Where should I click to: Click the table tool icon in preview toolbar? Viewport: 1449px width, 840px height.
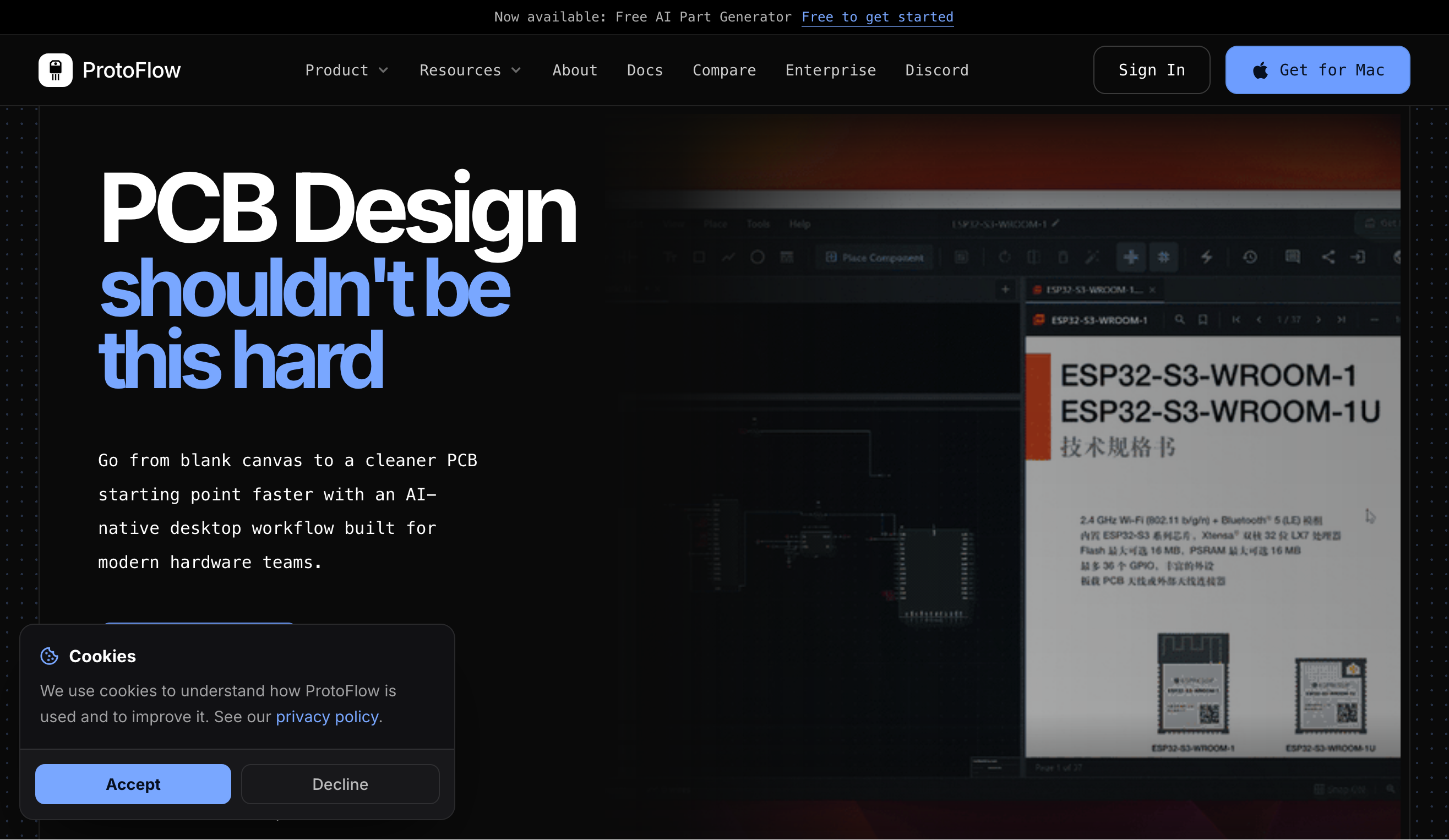click(x=787, y=257)
